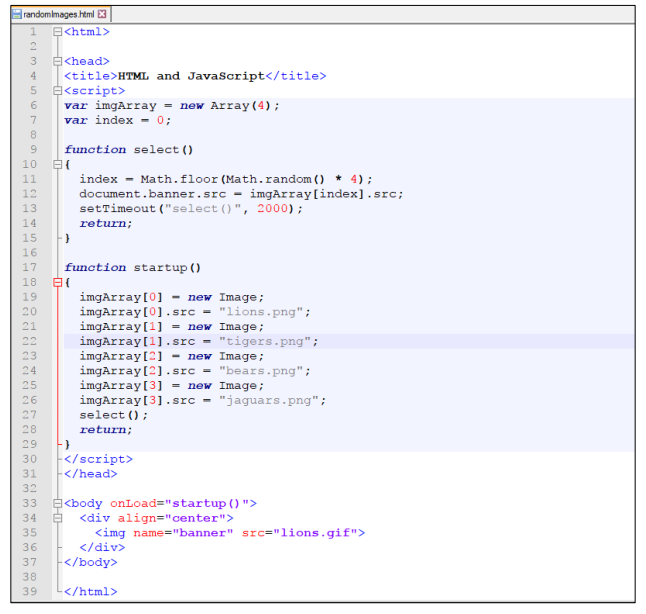This screenshot has height=614, width=646.
Task: Click 'imgArray[0] = new Image;' line
Action: coord(171,297)
